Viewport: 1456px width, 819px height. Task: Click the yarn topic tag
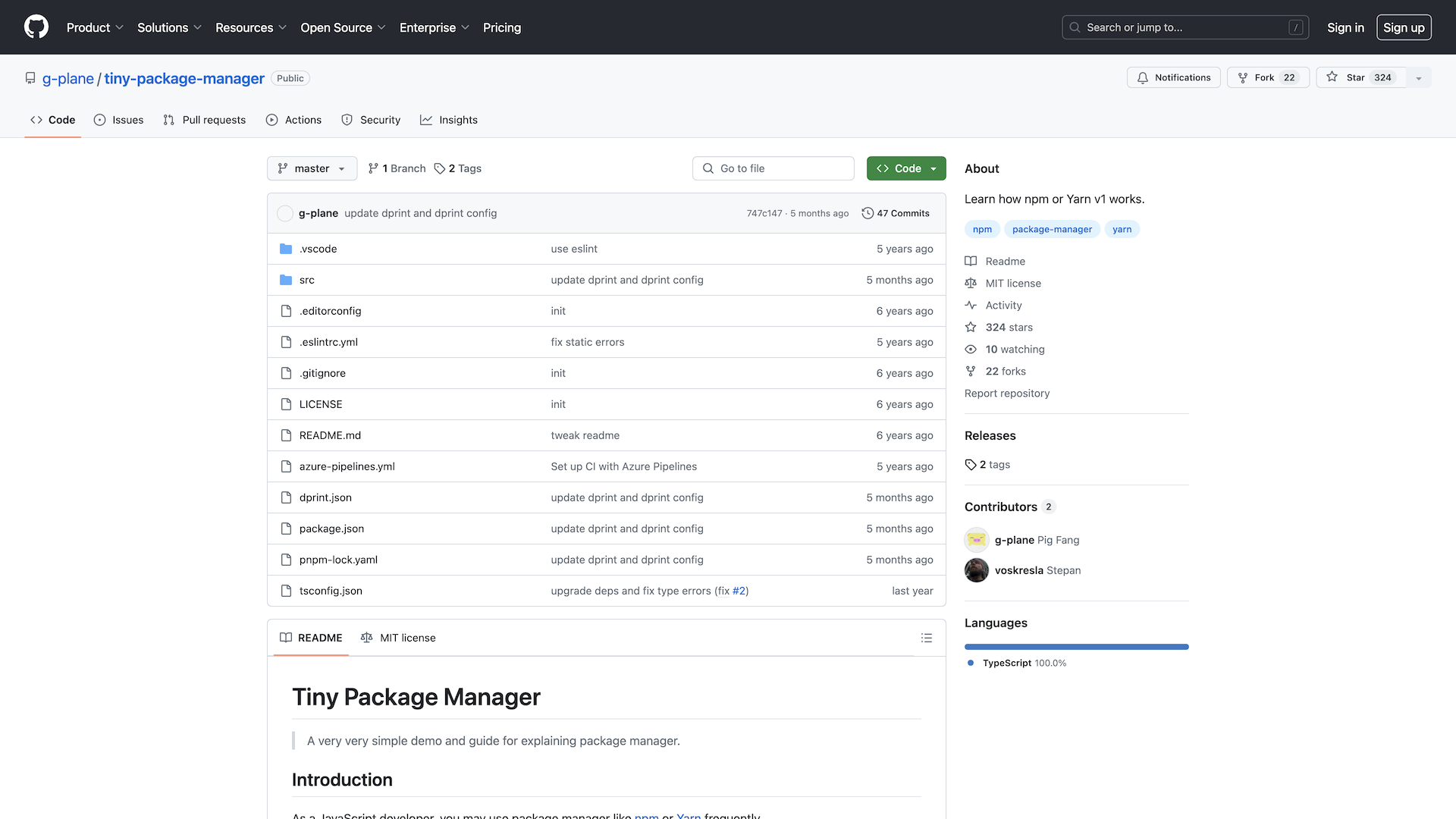click(x=1122, y=229)
